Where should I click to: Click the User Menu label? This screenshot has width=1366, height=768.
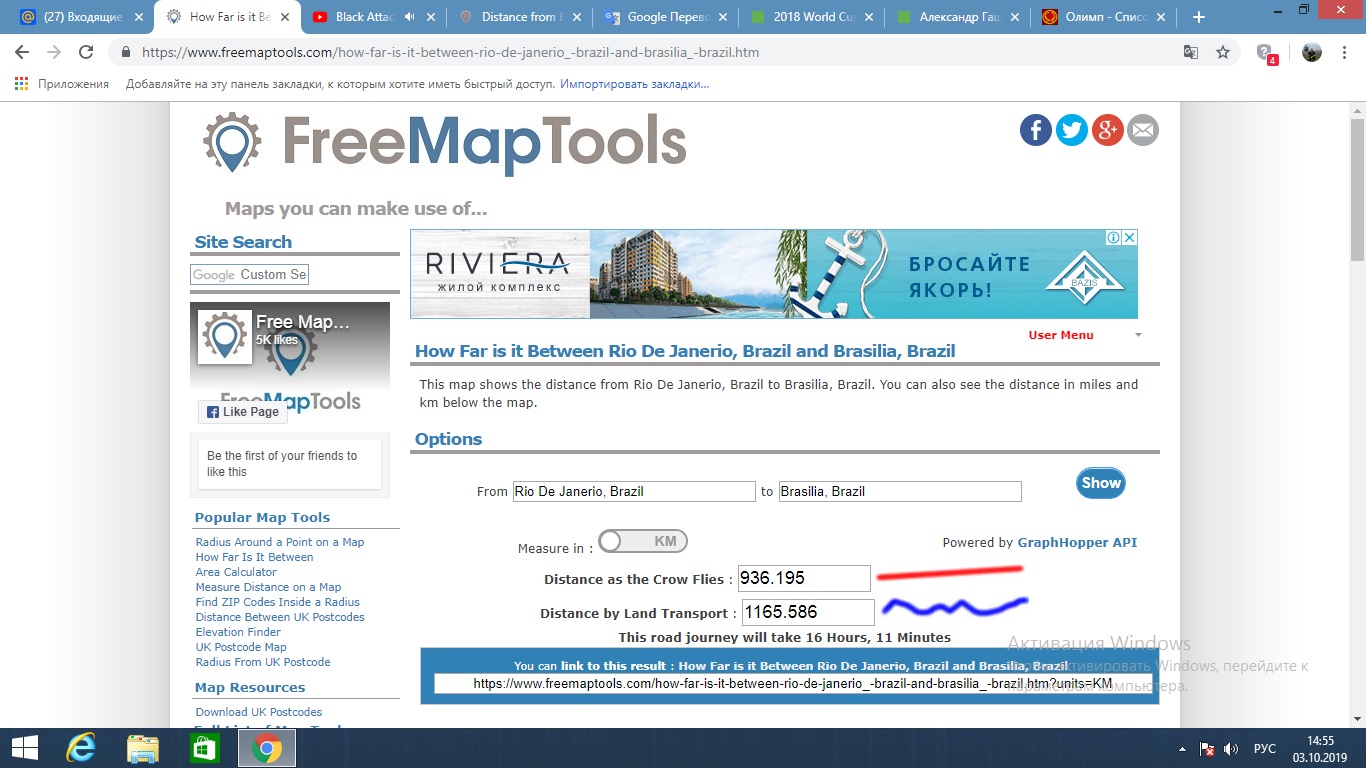click(1061, 335)
